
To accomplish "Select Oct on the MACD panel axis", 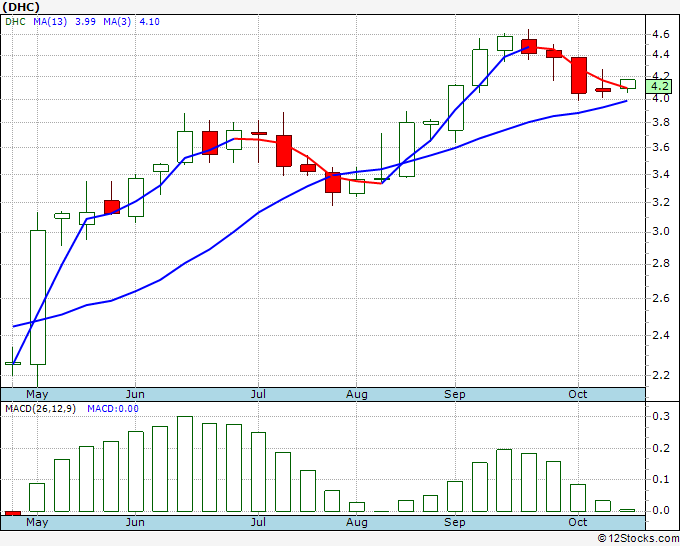I will point(578,523).
